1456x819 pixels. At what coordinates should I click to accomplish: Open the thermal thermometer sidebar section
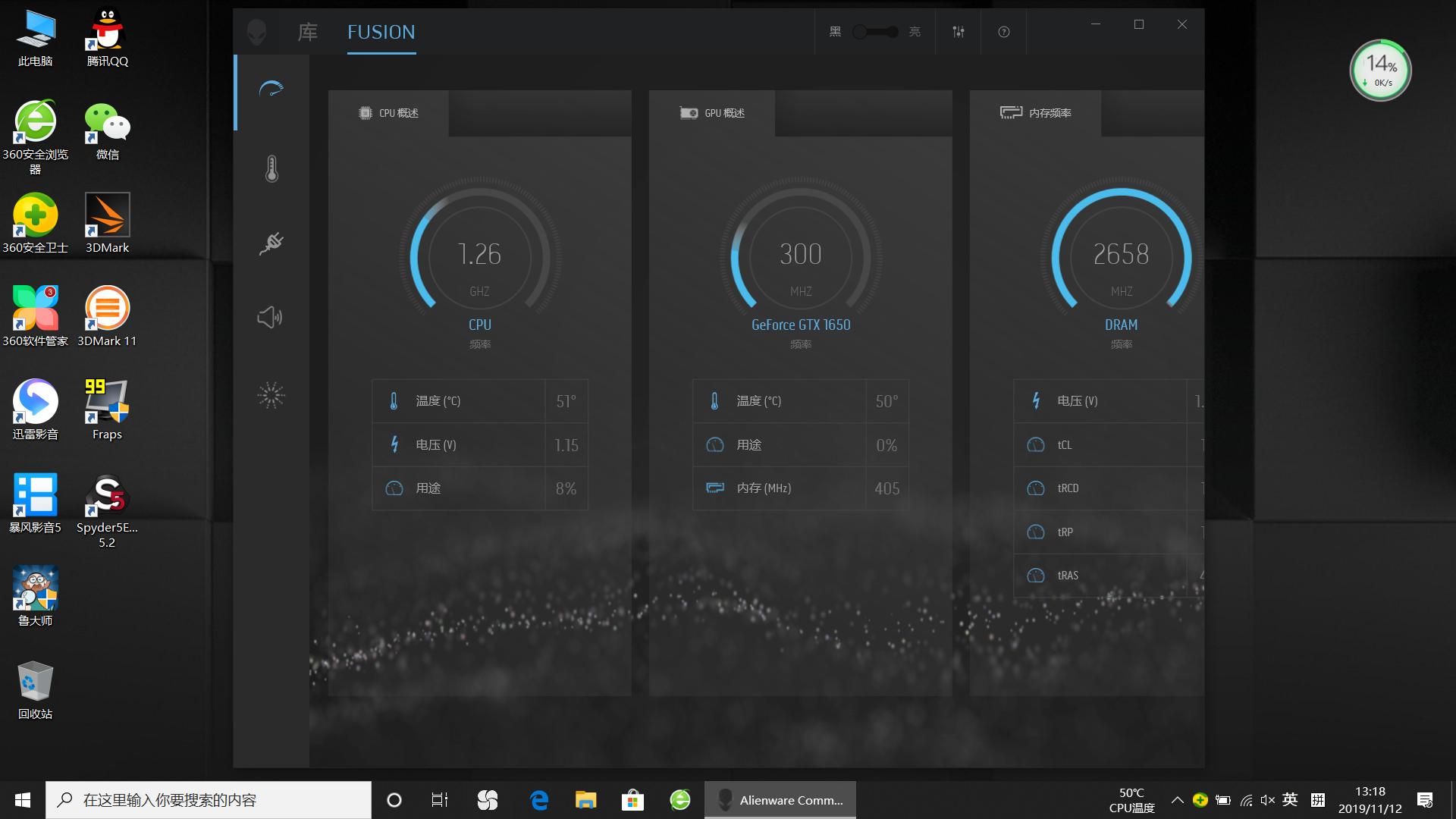pyautogui.click(x=271, y=168)
